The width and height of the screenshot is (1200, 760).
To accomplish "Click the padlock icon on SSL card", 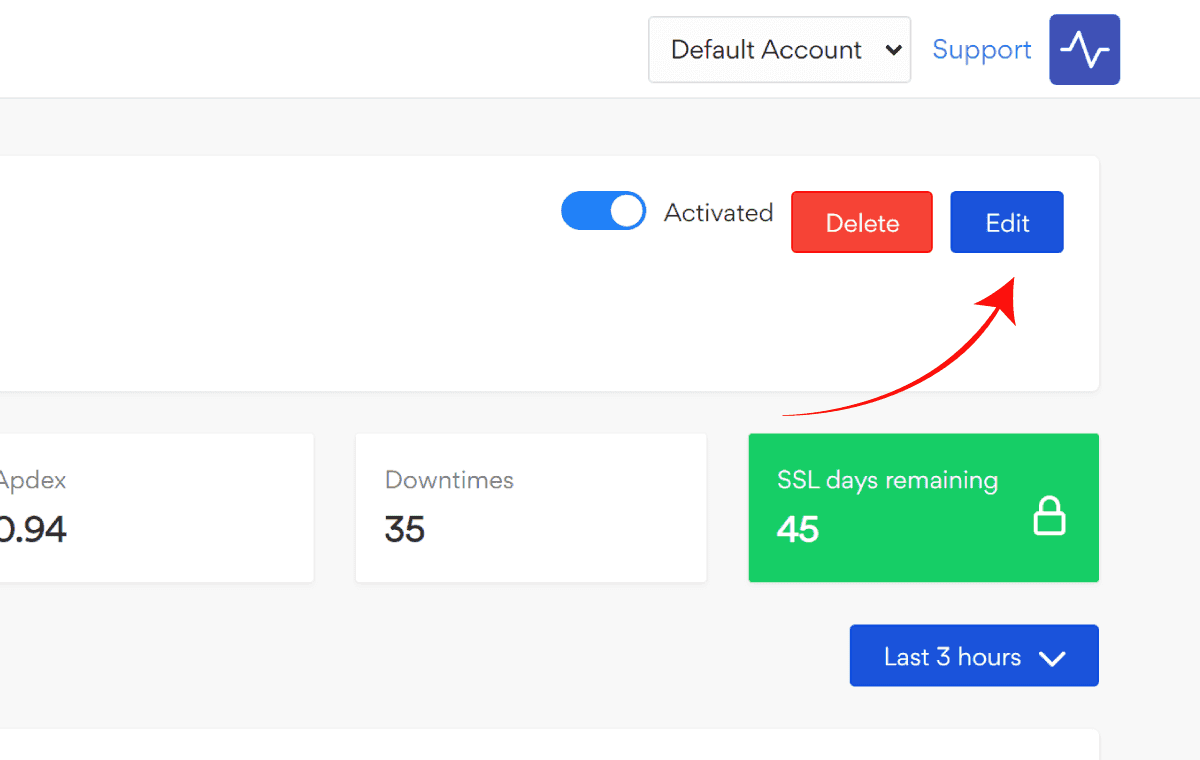I will tap(1049, 517).
